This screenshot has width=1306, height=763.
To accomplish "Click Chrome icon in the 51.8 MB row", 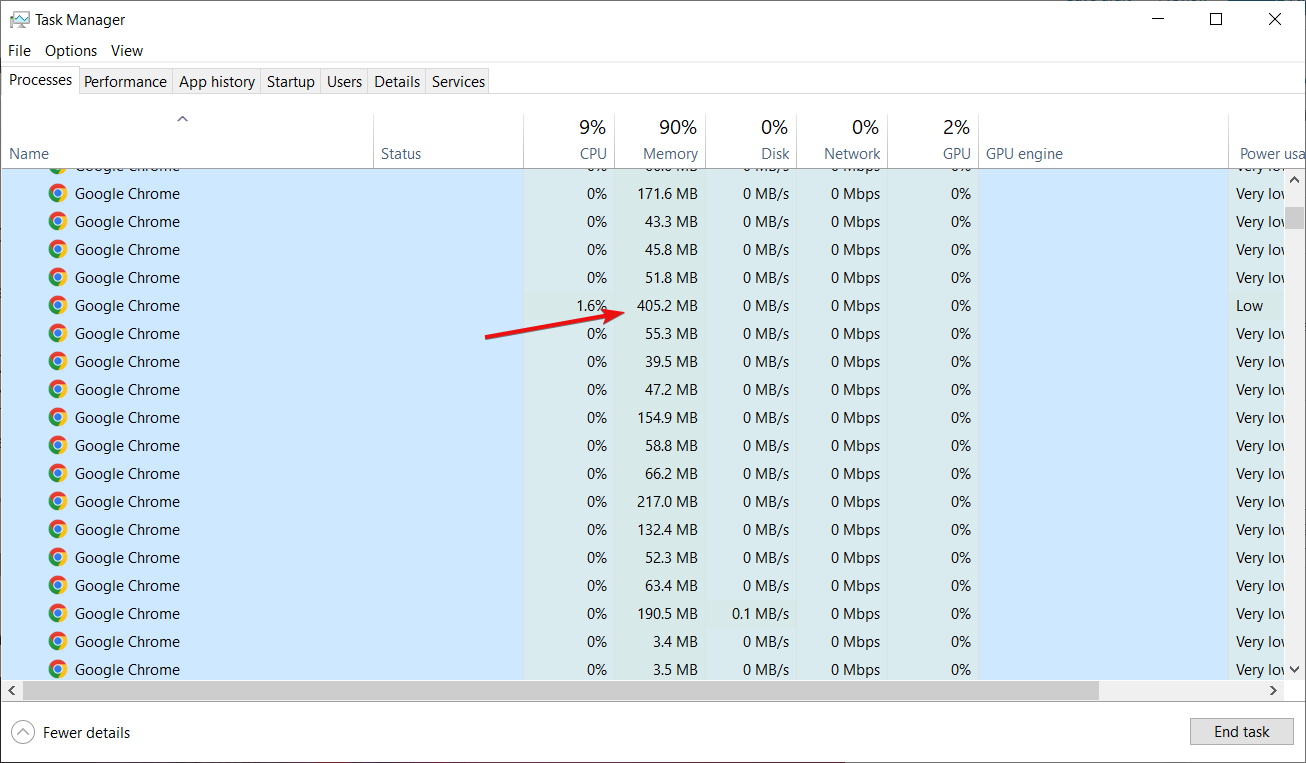I will pyautogui.click(x=58, y=278).
